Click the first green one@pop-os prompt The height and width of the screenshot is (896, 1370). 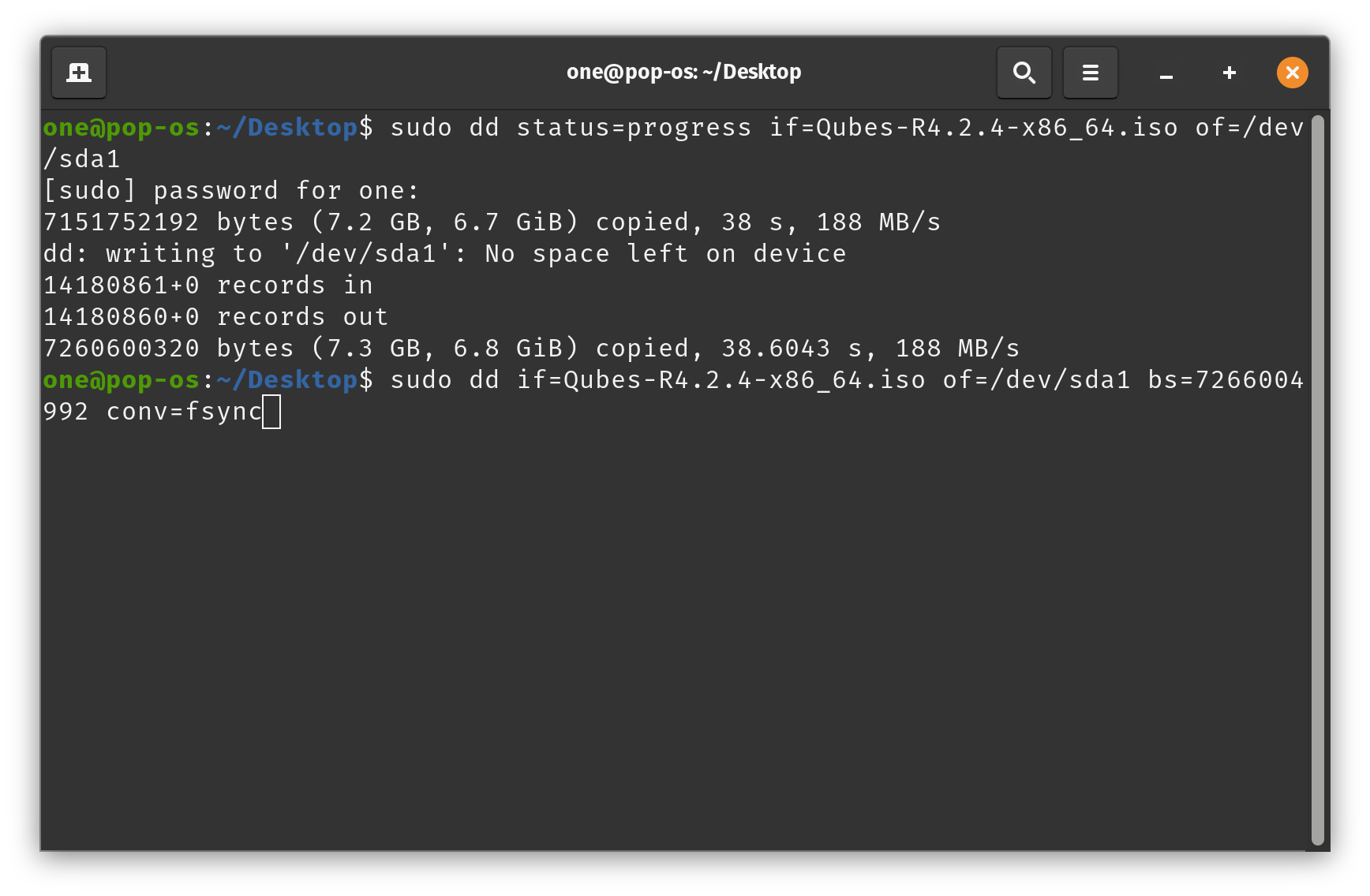(x=121, y=128)
